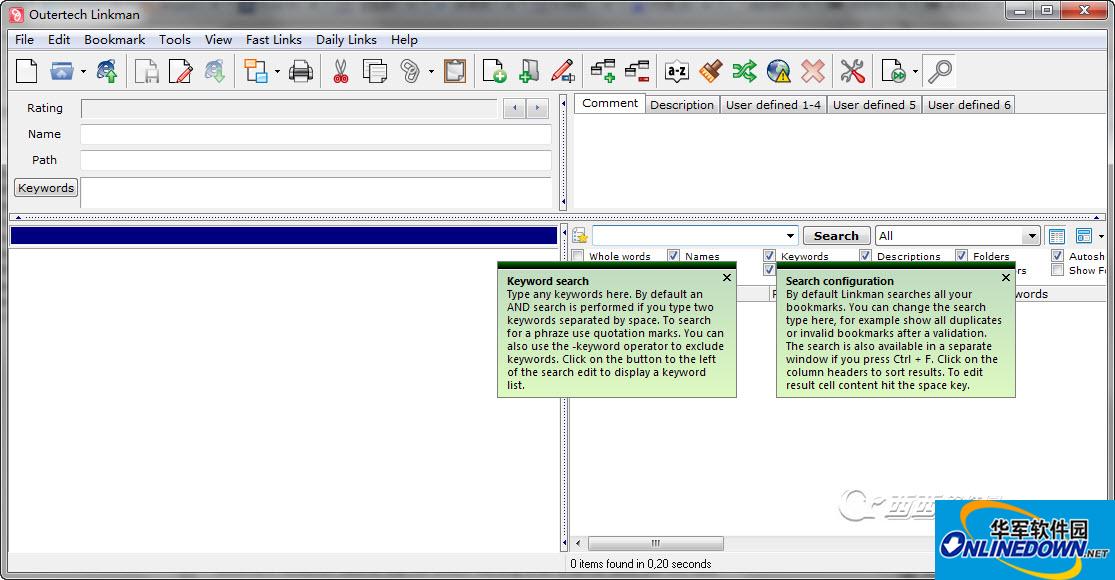Image resolution: width=1115 pixels, height=580 pixels.
Task: Open the File menu
Action: tap(24, 40)
